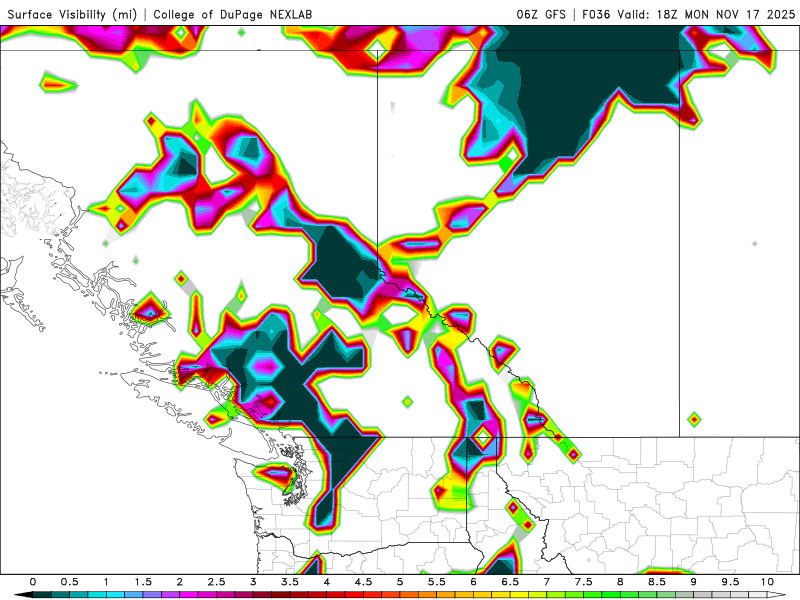Click the "Surface Visibility (mi)" title text
800x600 pixels.
(72, 14)
